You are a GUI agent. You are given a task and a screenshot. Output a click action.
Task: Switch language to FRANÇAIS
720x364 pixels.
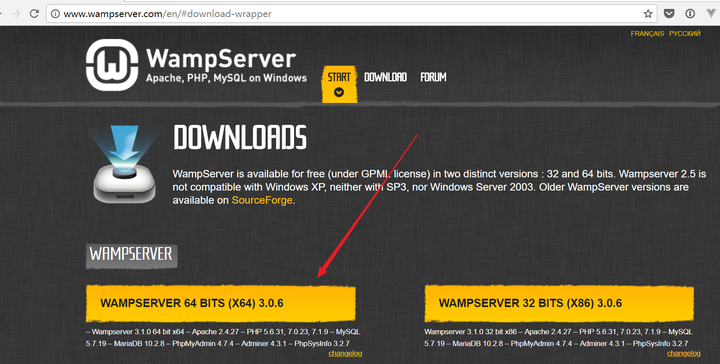click(x=647, y=34)
